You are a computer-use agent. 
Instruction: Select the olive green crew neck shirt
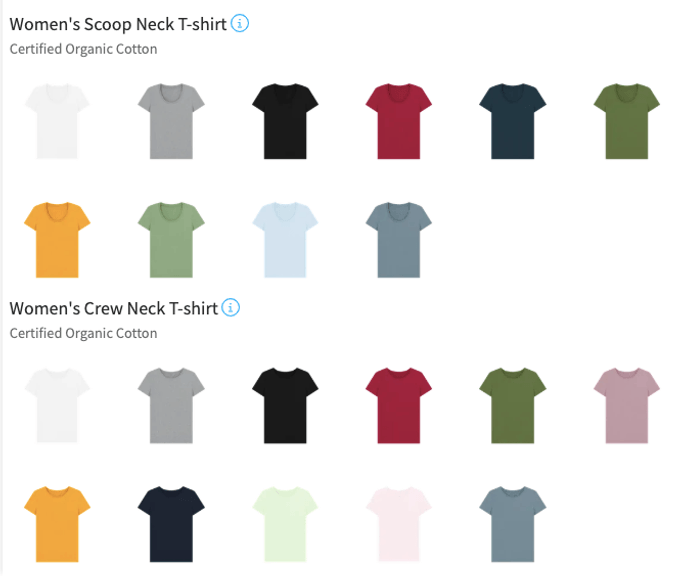pos(513,406)
